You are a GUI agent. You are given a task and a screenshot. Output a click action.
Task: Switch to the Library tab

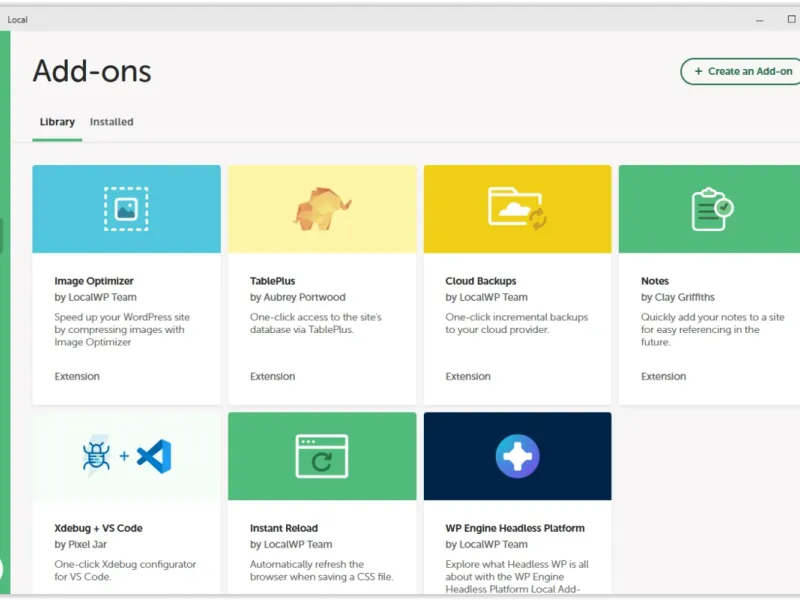(57, 122)
